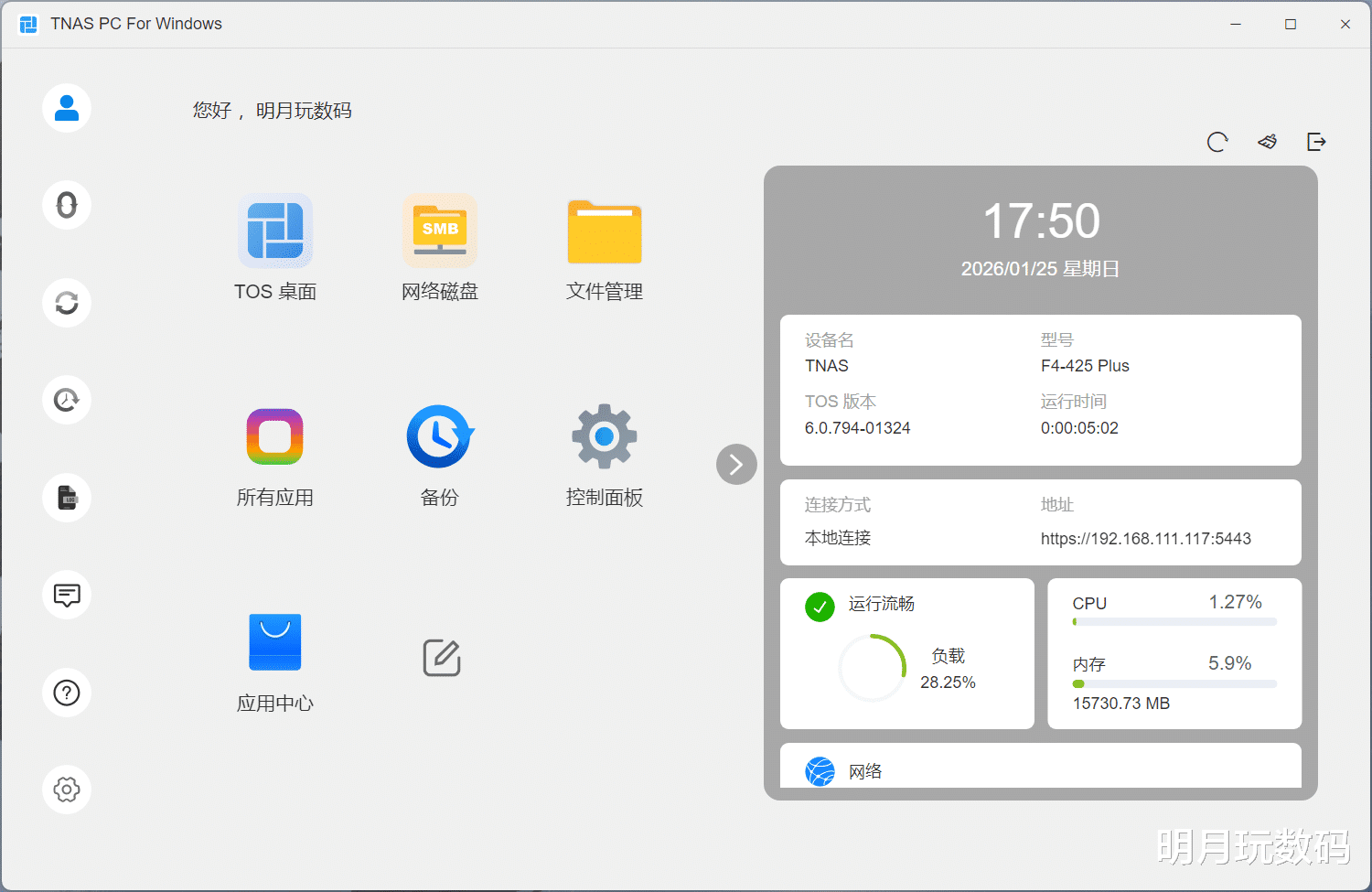This screenshot has width=1372, height=892.
Task: Click the TOS 版本 field label
Action: click(x=841, y=402)
